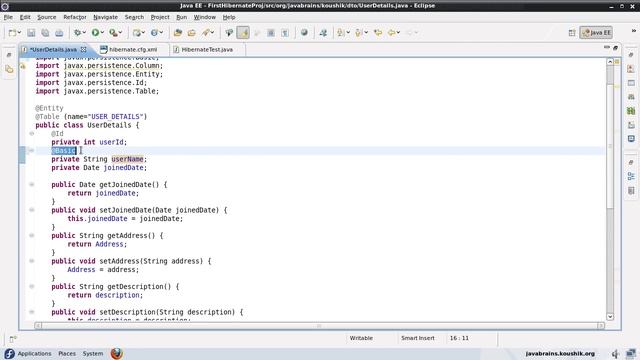
Task: Collapse the setJoinedDate method fold
Action: point(32,210)
